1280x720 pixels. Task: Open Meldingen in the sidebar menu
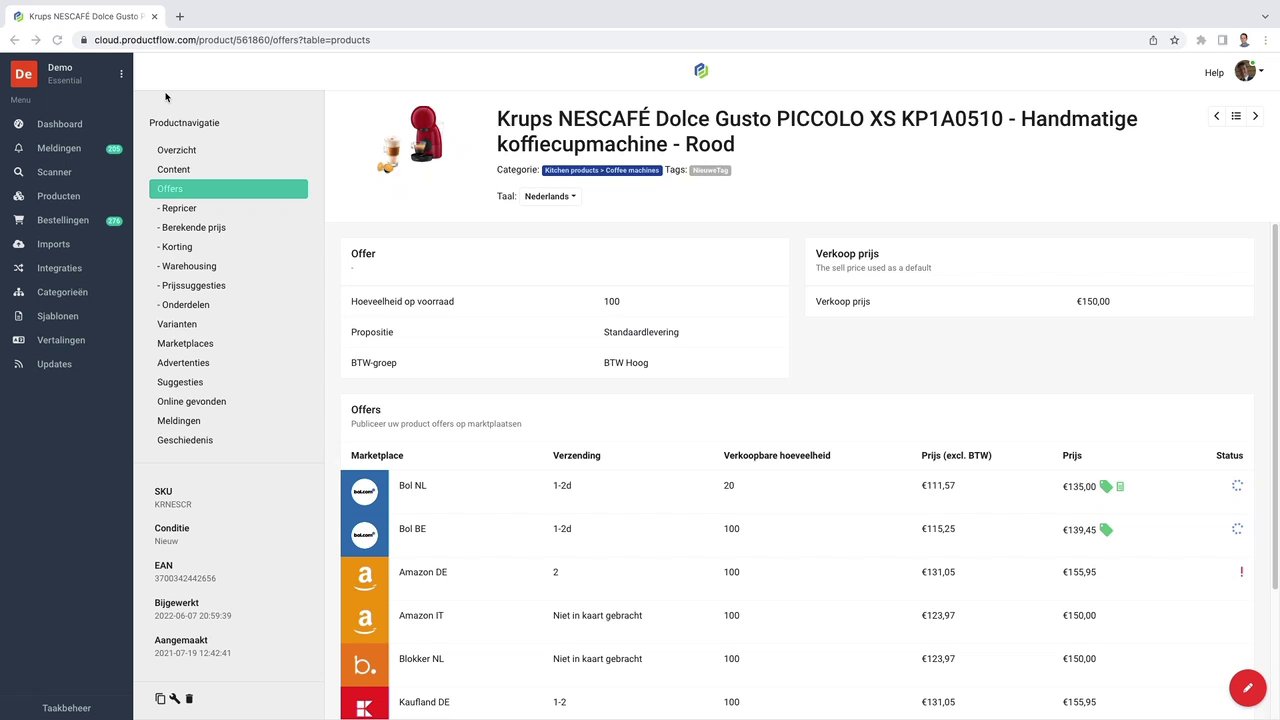click(59, 148)
